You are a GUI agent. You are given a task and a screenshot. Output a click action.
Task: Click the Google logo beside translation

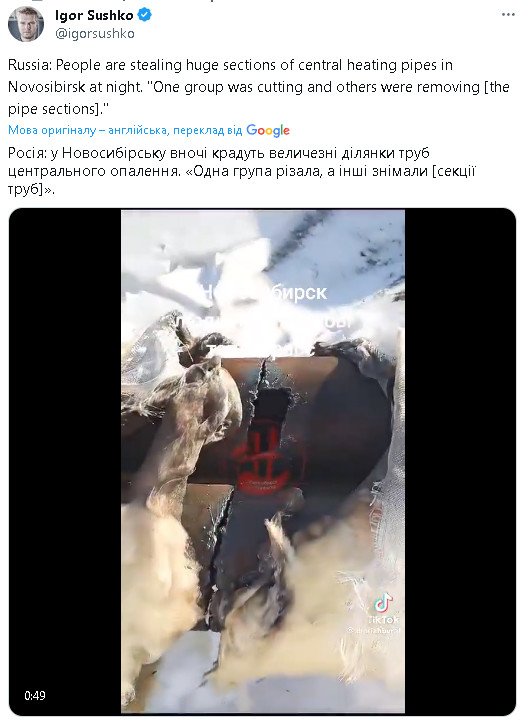(x=268, y=130)
